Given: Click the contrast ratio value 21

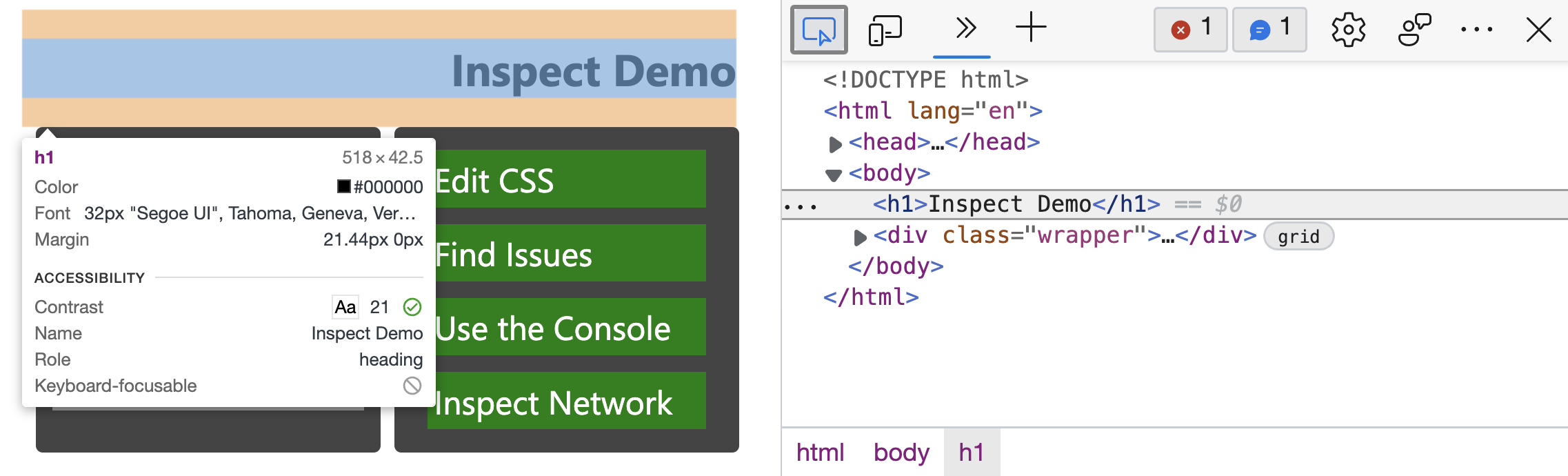Looking at the screenshot, I should [379, 307].
